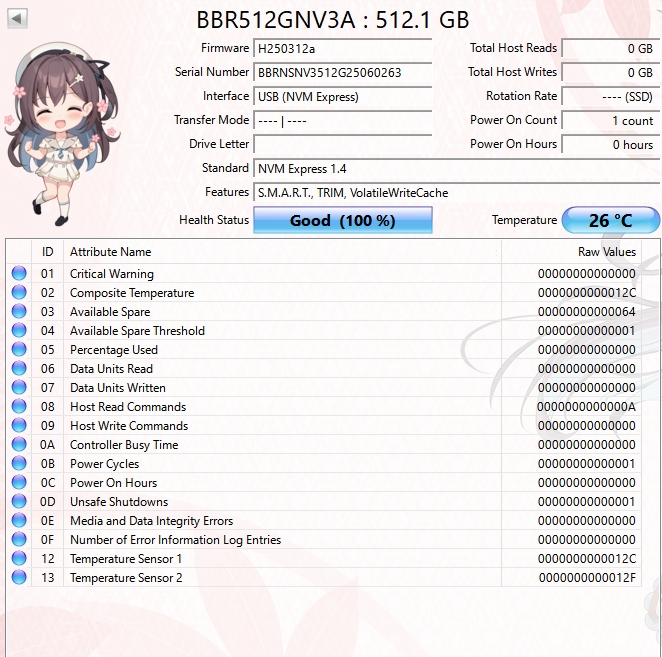Select Media and Data Integrity Errors name

[x=152, y=521]
